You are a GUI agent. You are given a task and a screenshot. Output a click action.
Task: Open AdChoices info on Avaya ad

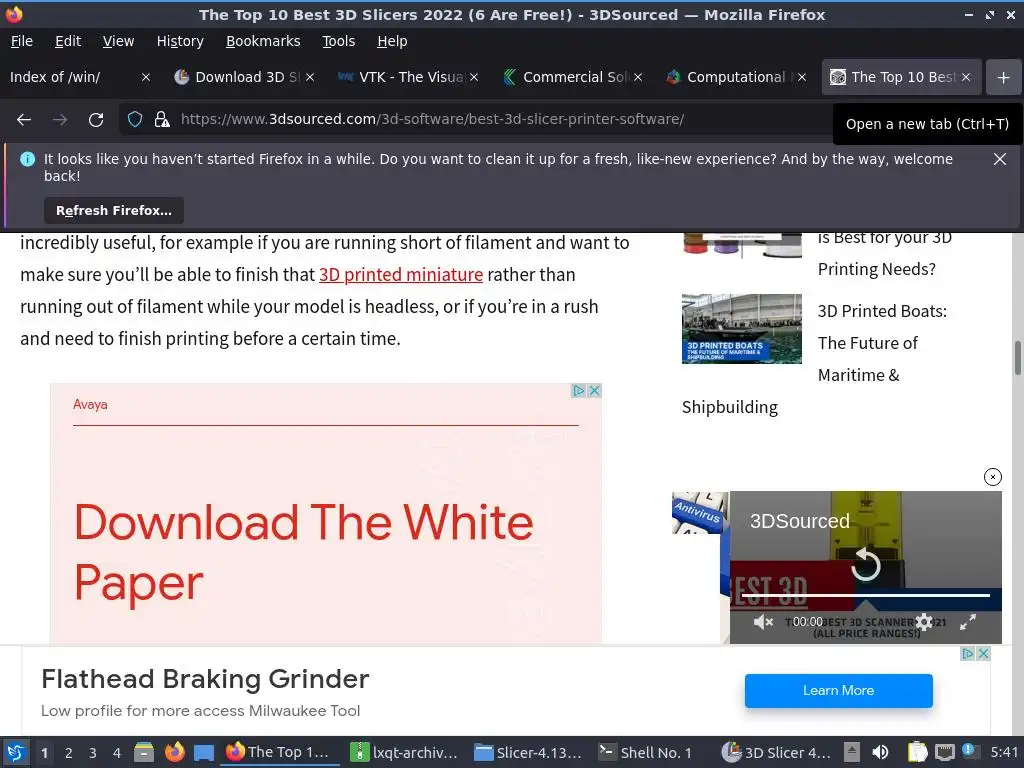[x=579, y=391]
